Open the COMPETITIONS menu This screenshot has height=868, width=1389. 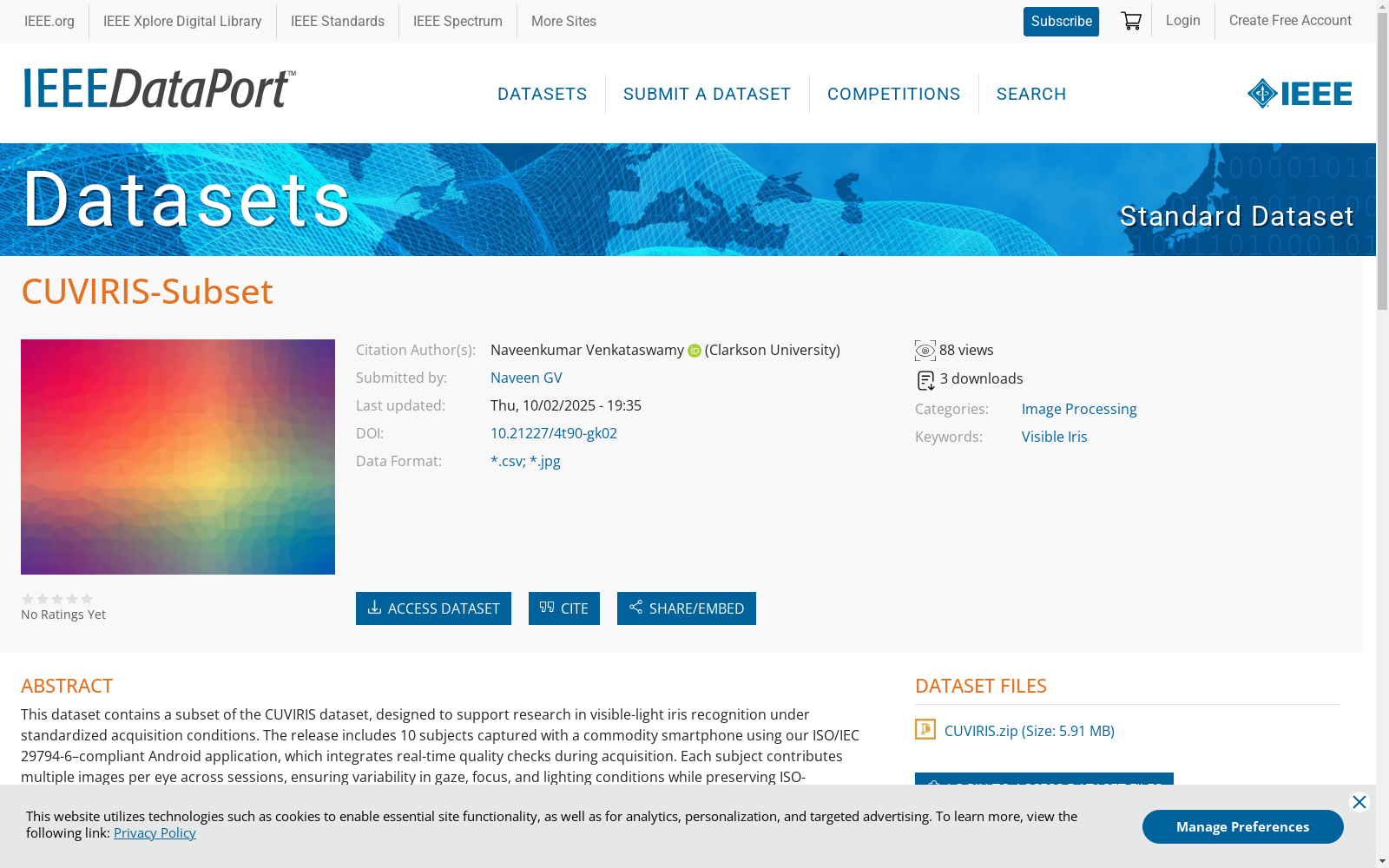(x=894, y=94)
